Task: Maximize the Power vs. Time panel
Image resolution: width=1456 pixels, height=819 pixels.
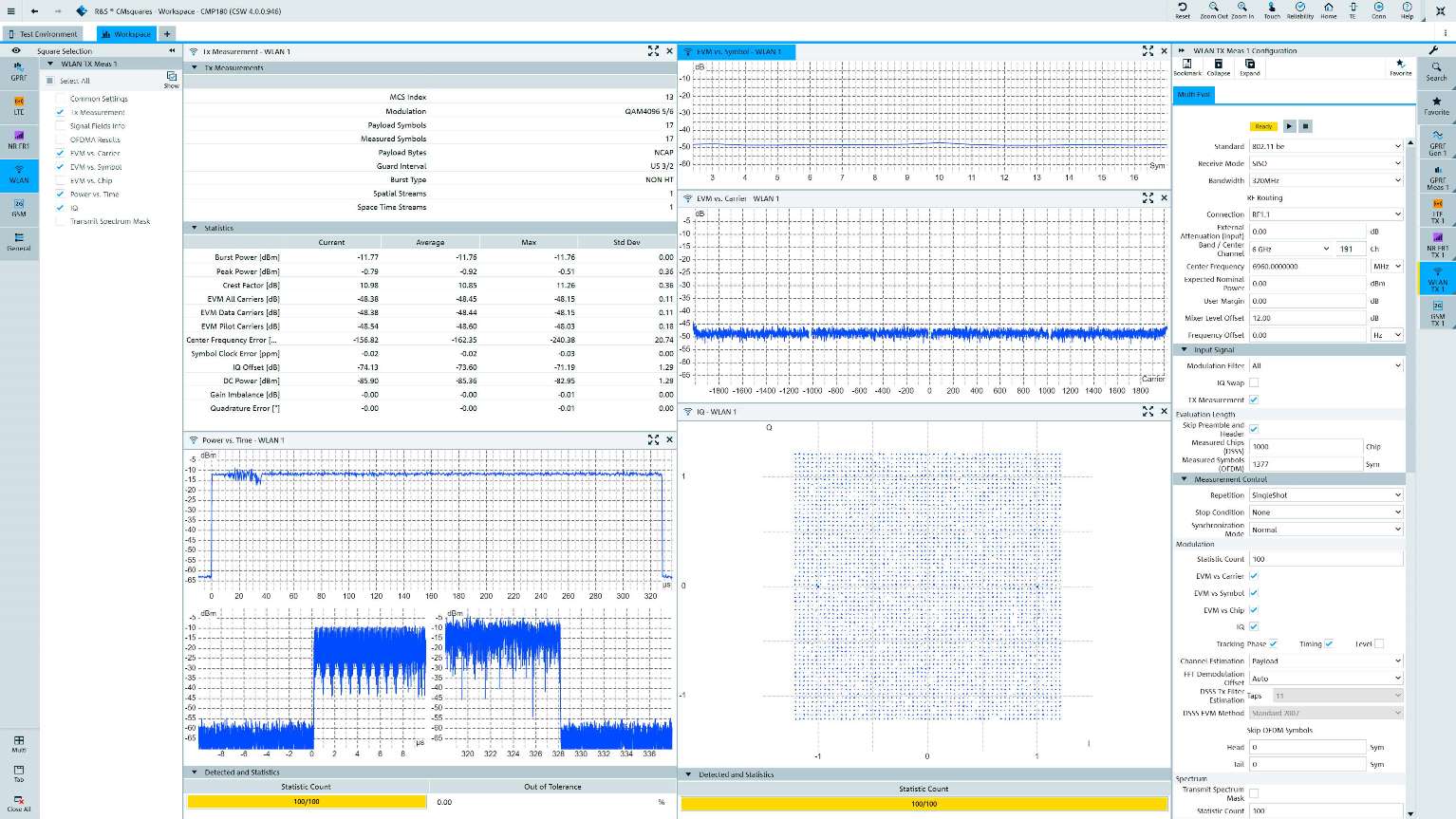Action: pyautogui.click(x=653, y=439)
